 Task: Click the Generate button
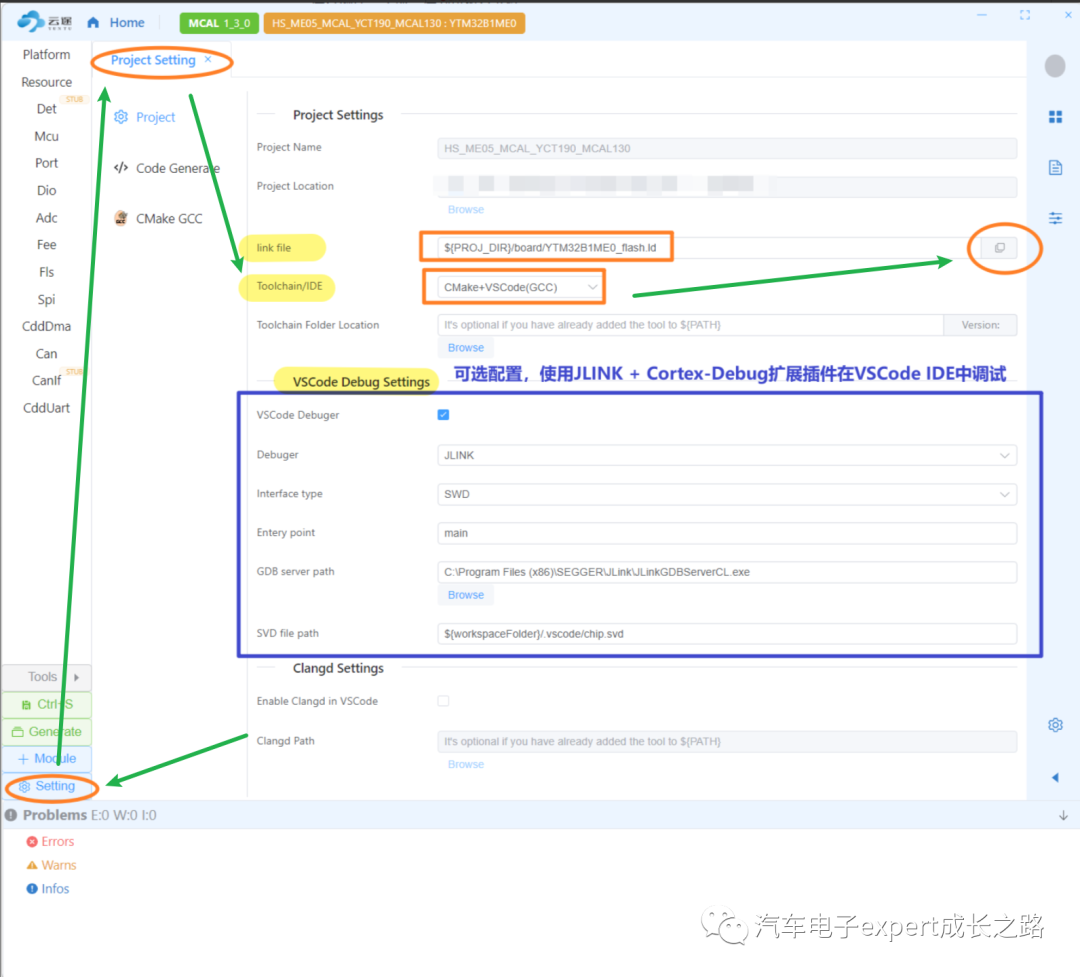47,732
